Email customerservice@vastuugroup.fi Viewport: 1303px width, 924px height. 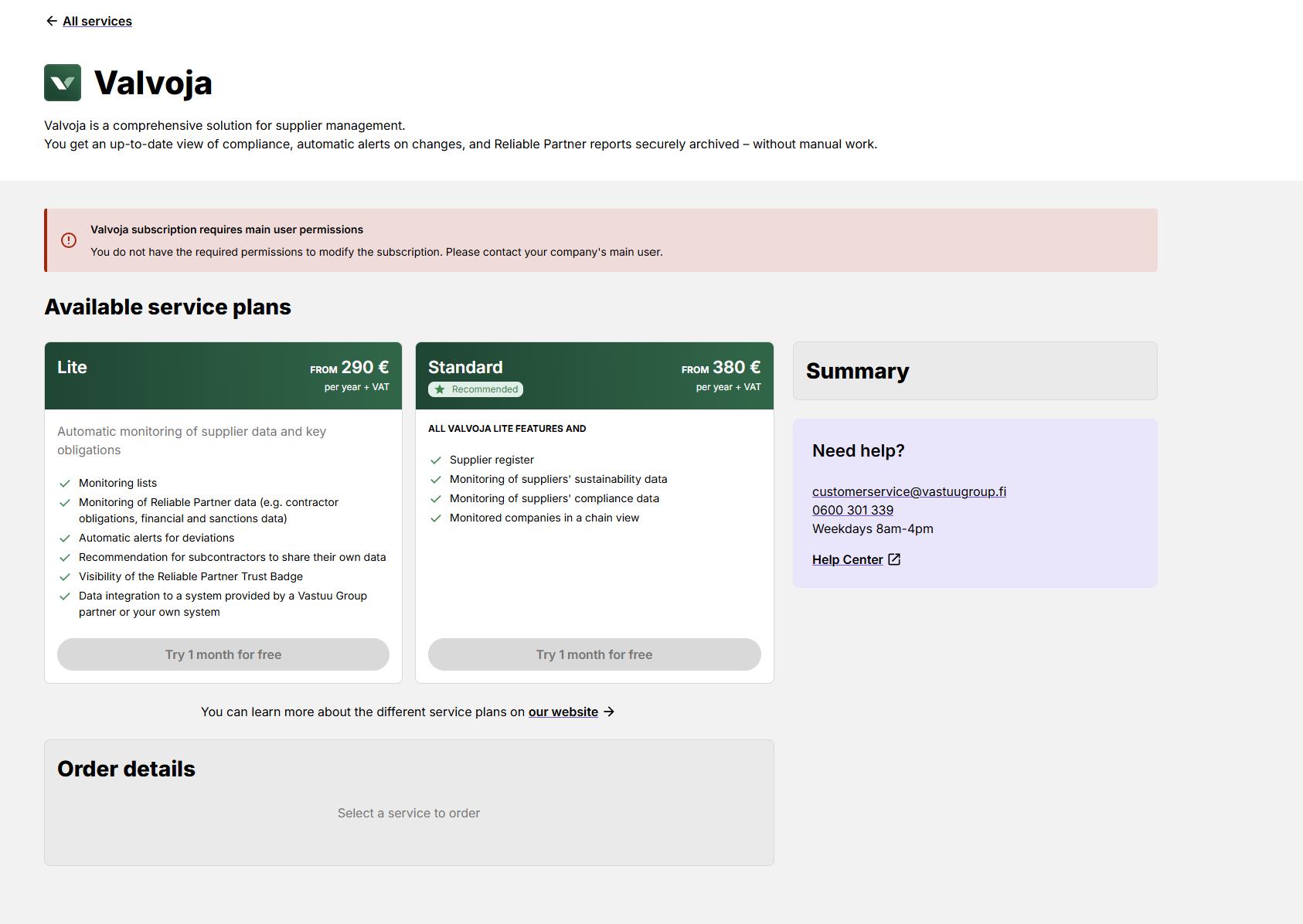[x=909, y=491]
